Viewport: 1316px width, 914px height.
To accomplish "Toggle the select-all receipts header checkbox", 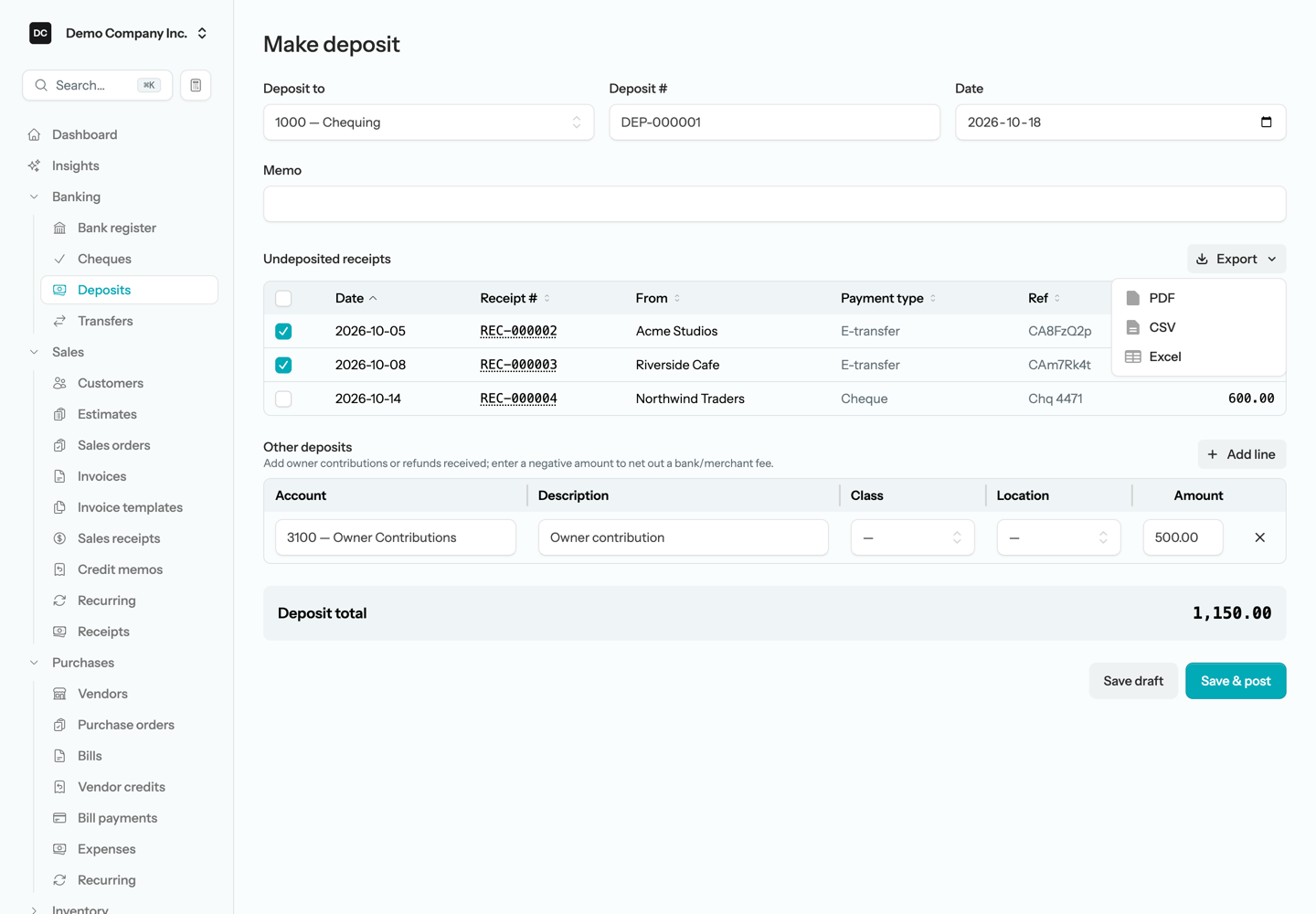I will coord(283,298).
